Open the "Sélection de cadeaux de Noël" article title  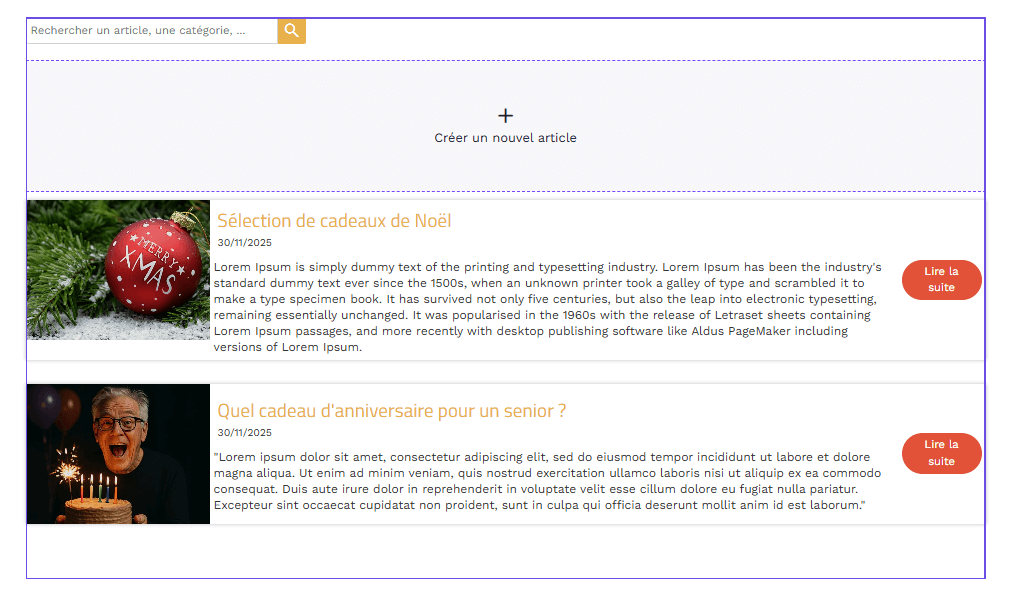[x=334, y=220]
